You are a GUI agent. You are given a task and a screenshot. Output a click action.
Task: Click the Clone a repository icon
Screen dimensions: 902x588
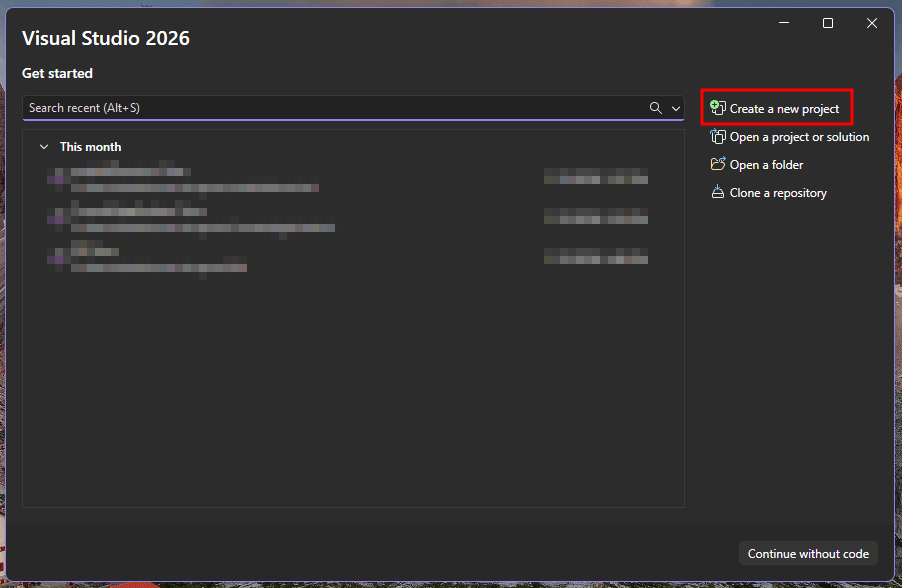[x=717, y=193]
